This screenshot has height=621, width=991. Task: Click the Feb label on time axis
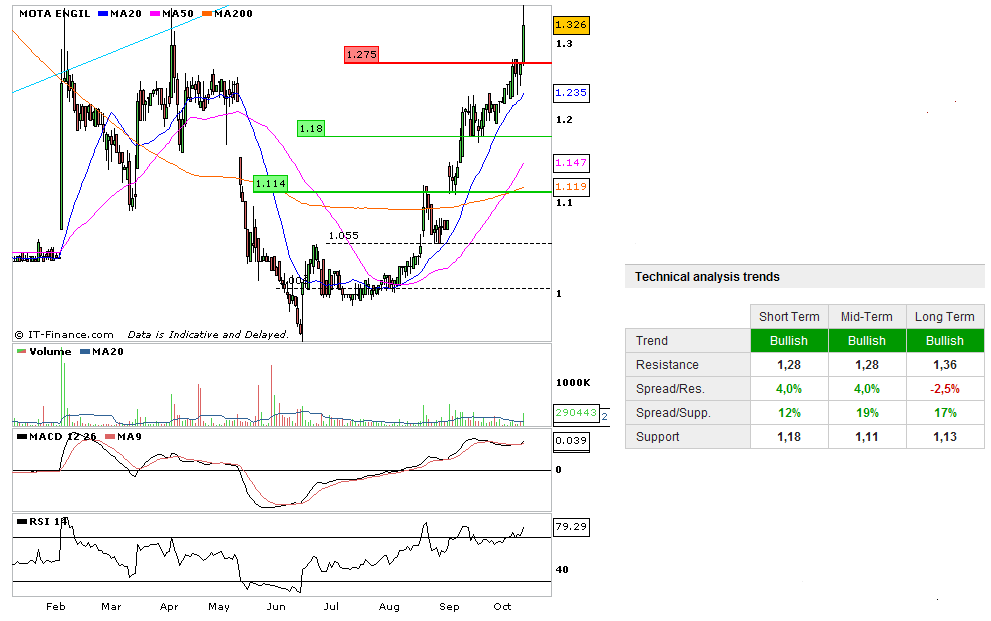click(x=56, y=606)
